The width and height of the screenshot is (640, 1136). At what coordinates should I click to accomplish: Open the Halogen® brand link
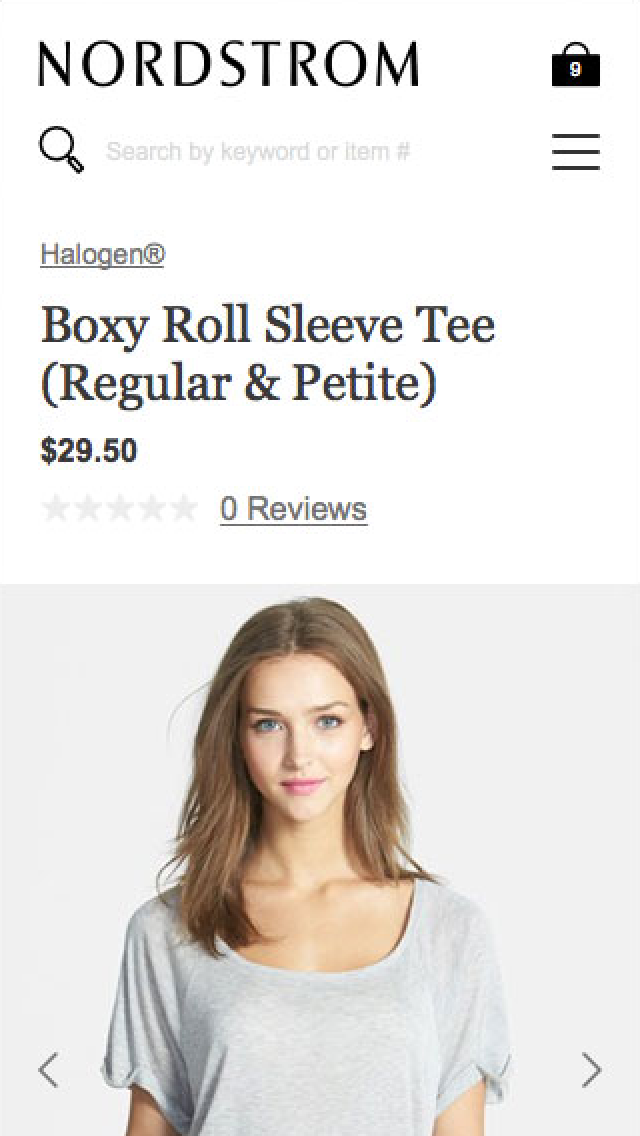click(102, 255)
